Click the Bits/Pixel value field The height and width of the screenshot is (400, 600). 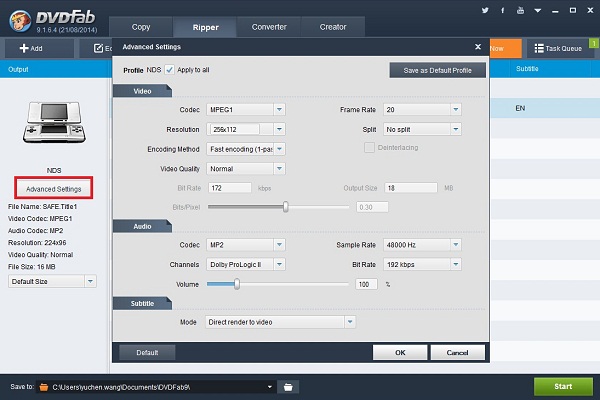coord(372,207)
